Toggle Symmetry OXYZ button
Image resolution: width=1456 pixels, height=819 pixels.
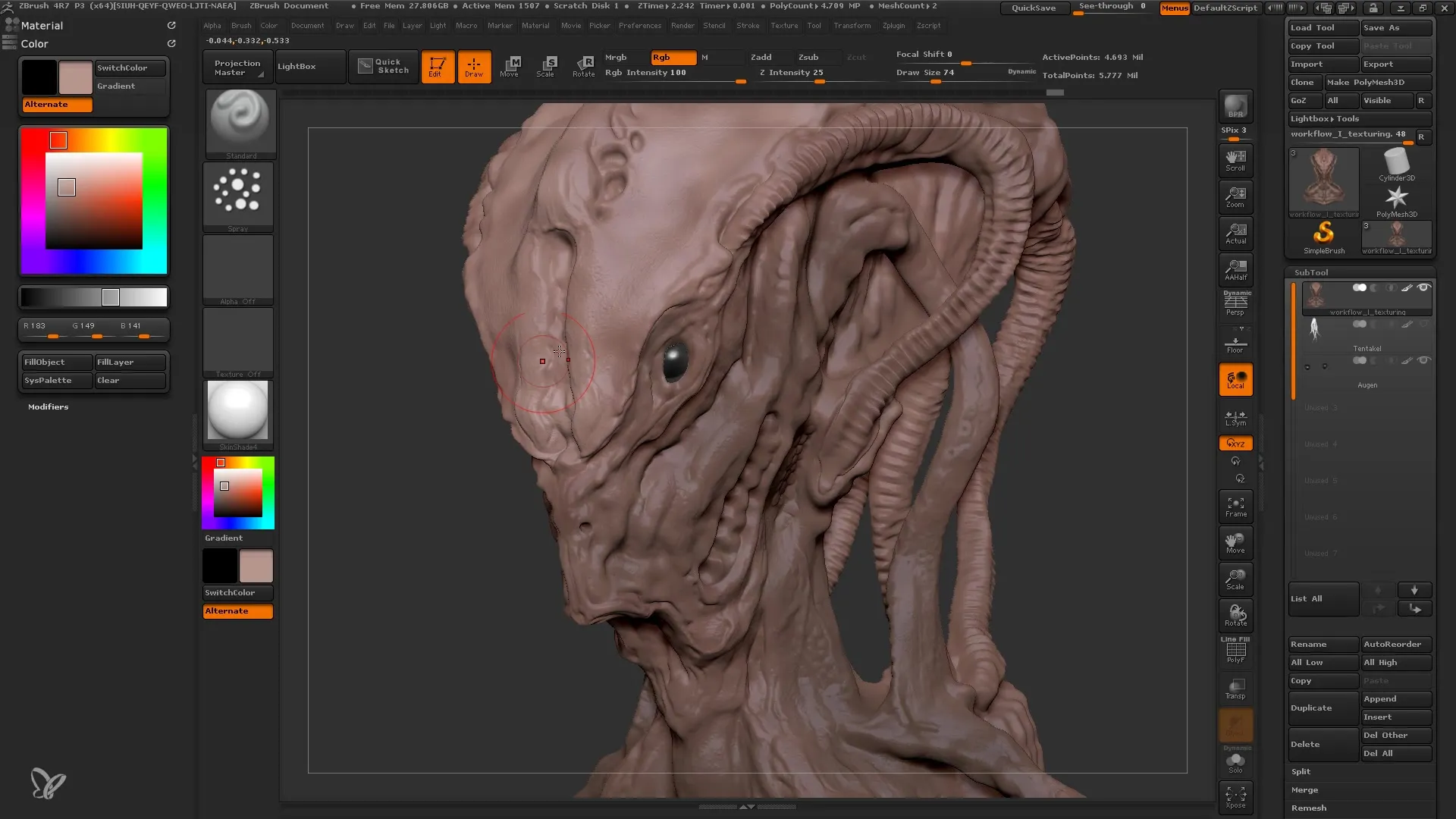coord(1237,443)
